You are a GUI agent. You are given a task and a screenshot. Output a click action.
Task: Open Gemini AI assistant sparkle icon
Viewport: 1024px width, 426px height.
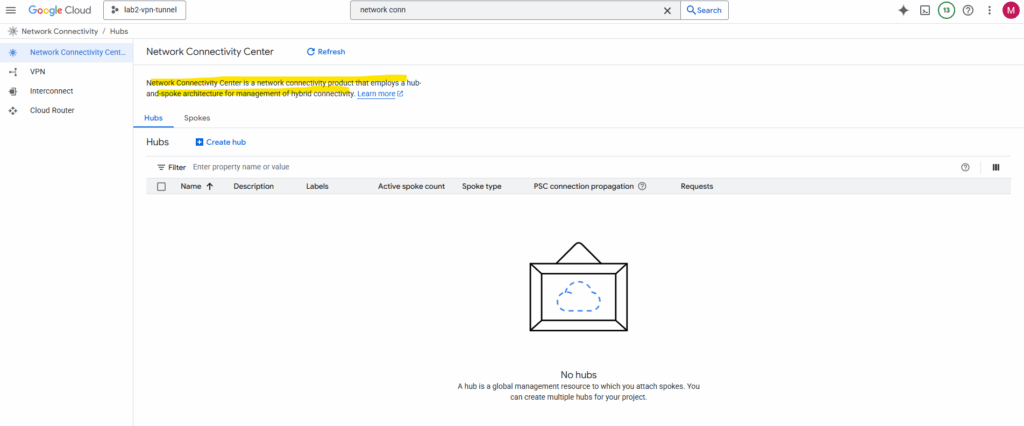[x=904, y=10]
